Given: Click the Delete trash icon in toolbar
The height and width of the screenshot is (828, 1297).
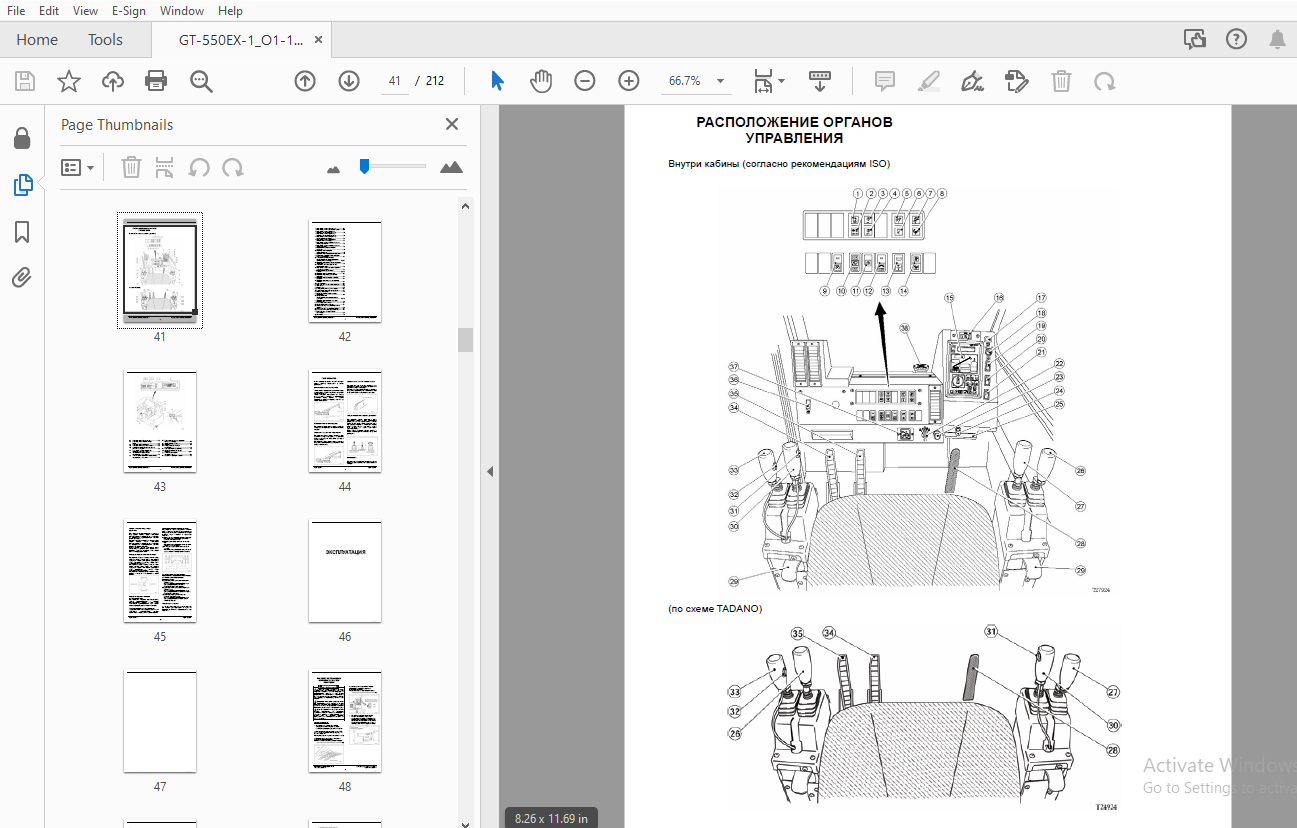Looking at the screenshot, I should pyautogui.click(x=1061, y=81).
